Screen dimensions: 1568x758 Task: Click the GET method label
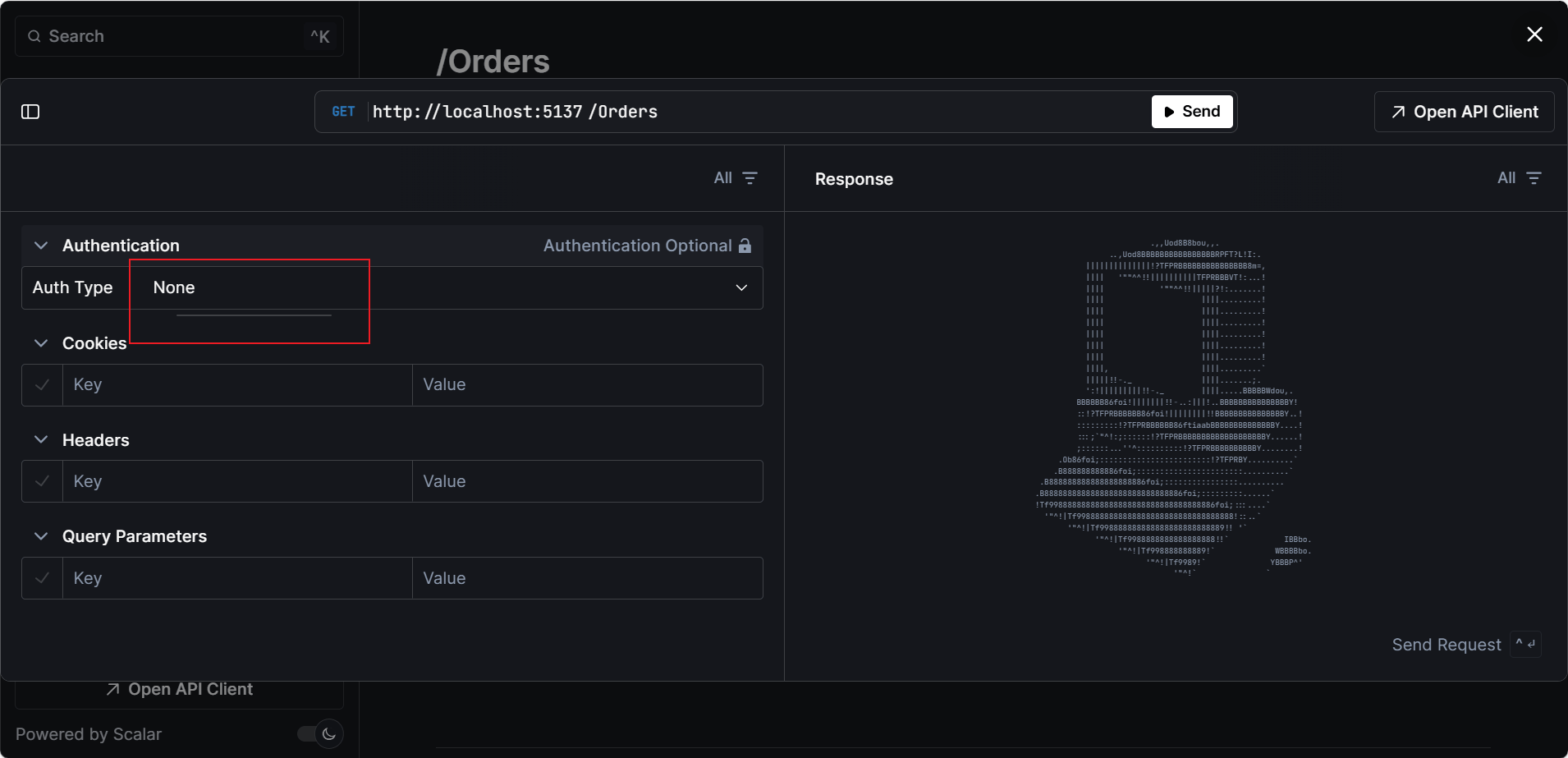tap(343, 112)
